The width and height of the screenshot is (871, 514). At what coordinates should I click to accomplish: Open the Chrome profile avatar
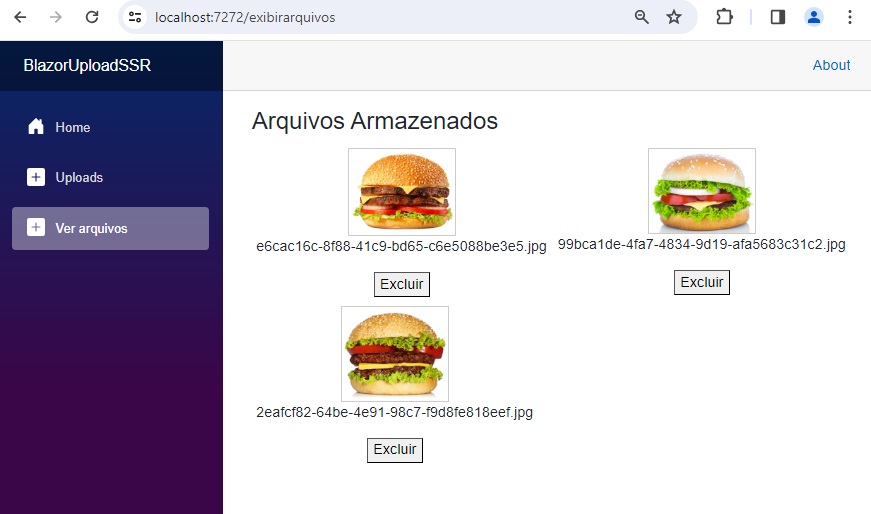click(814, 17)
